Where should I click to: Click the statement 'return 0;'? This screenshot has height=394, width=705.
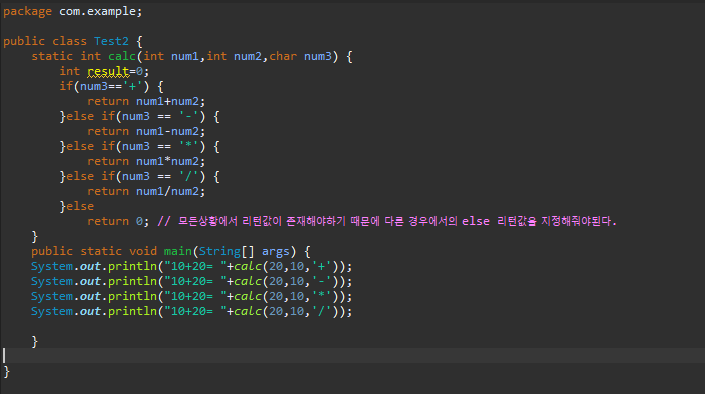coord(118,221)
